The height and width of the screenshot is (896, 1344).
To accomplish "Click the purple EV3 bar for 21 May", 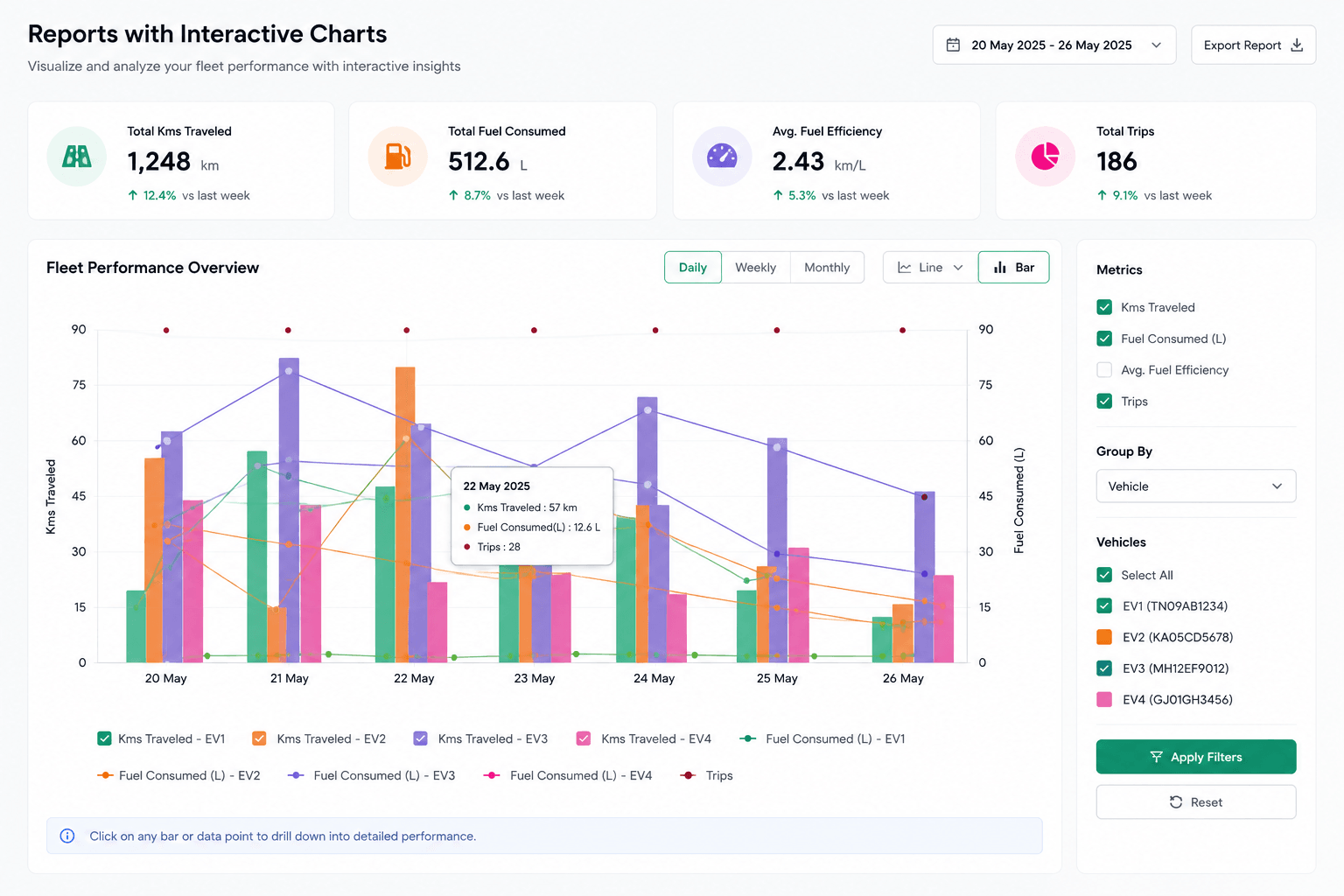I will pyautogui.click(x=289, y=510).
